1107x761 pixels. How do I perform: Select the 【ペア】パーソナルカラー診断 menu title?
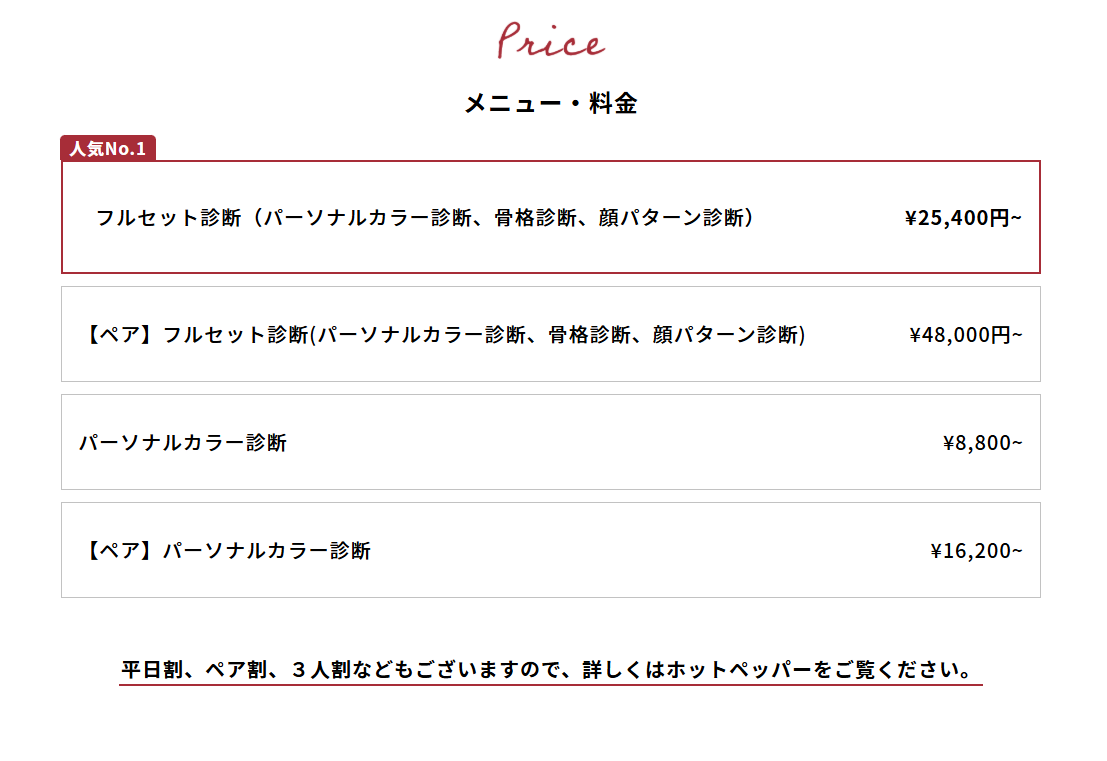tap(225, 550)
